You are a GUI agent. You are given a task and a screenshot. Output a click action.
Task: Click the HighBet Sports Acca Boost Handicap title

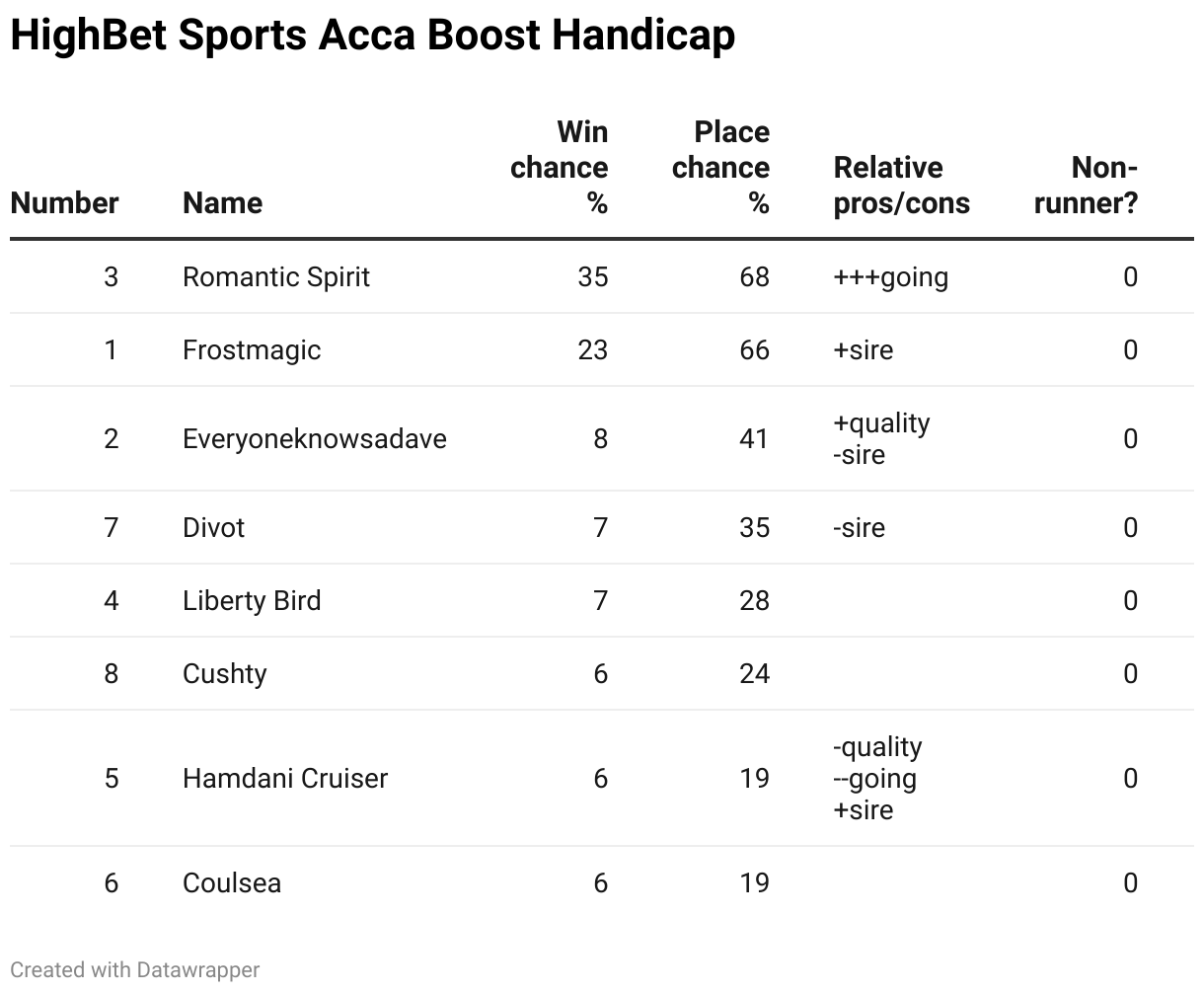pos(372,36)
